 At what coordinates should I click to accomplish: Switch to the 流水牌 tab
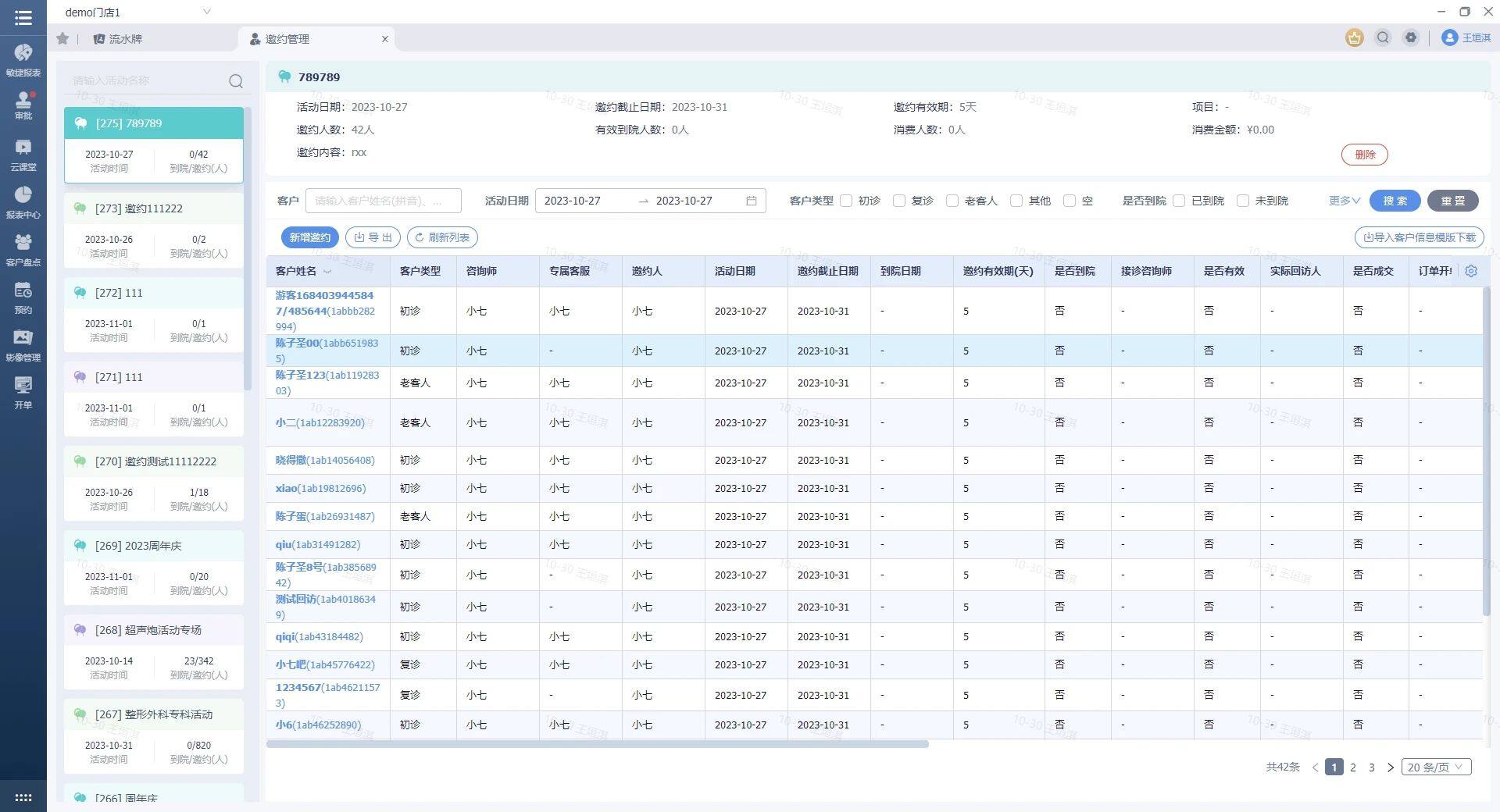point(117,38)
